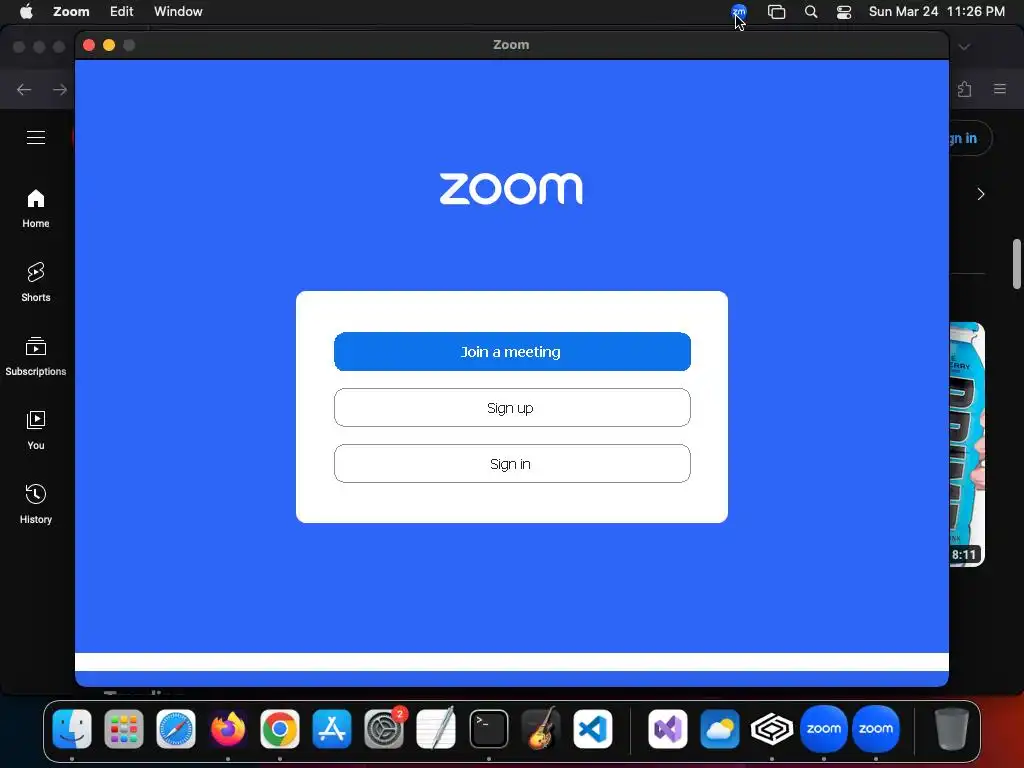Click the first Zoom icon in Dock
The image size is (1024, 768).
click(x=824, y=729)
